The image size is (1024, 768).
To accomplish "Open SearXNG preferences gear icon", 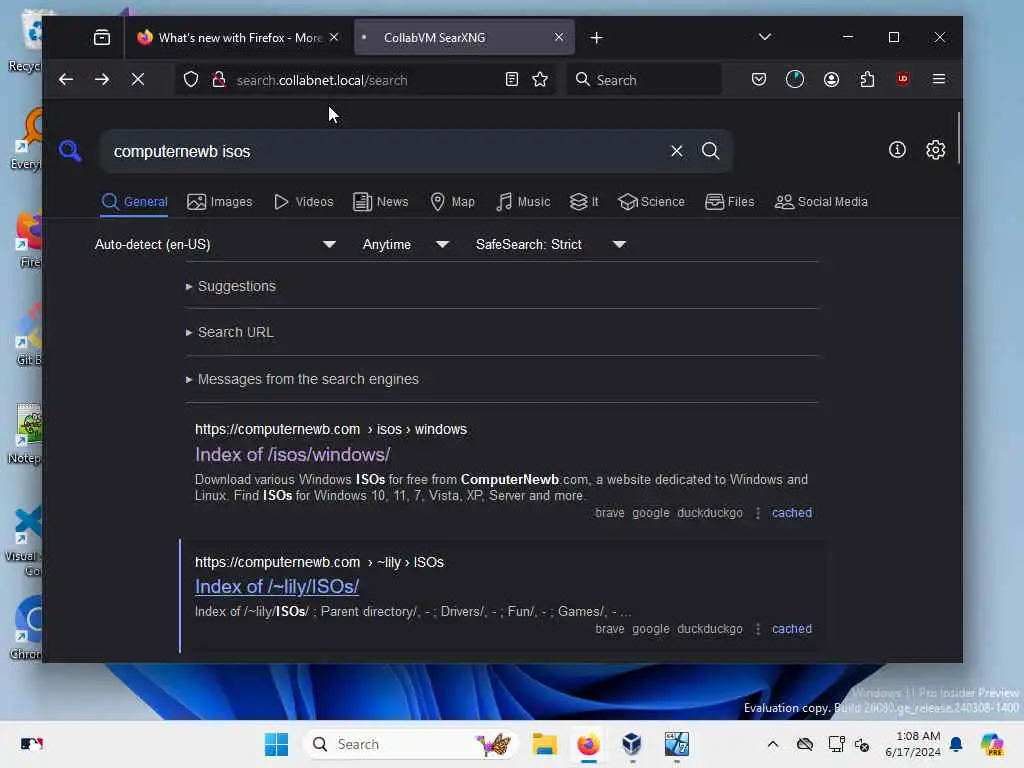I will click(935, 150).
